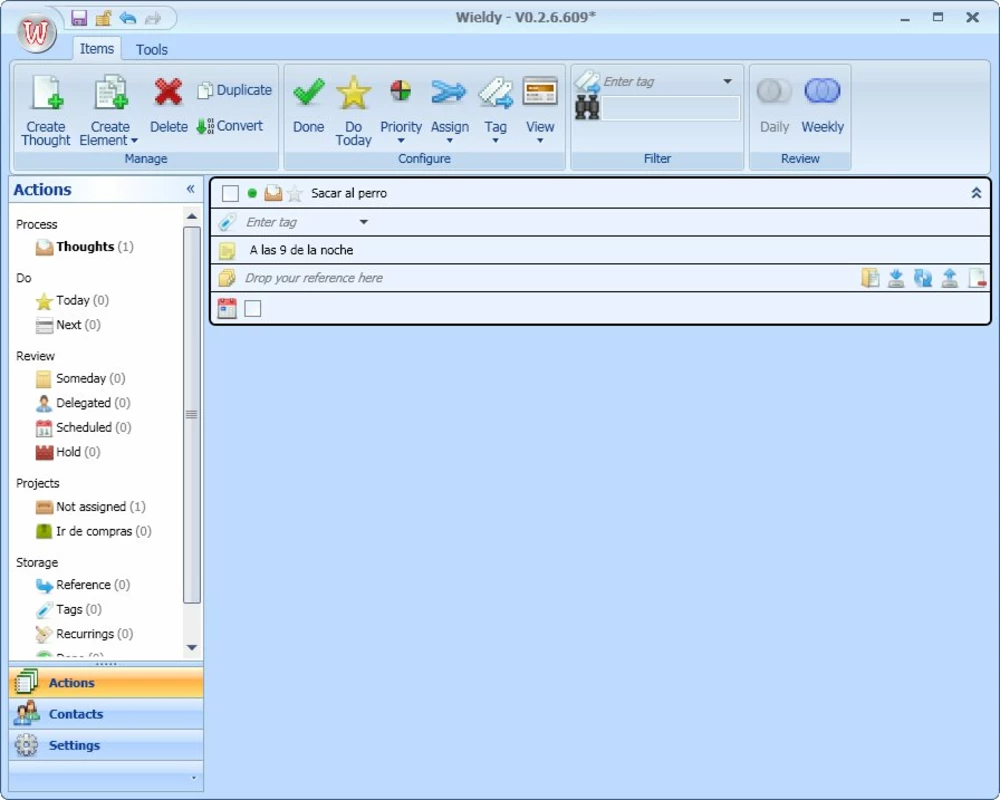
Task: Open the Actions navigation section
Action: click(x=106, y=683)
